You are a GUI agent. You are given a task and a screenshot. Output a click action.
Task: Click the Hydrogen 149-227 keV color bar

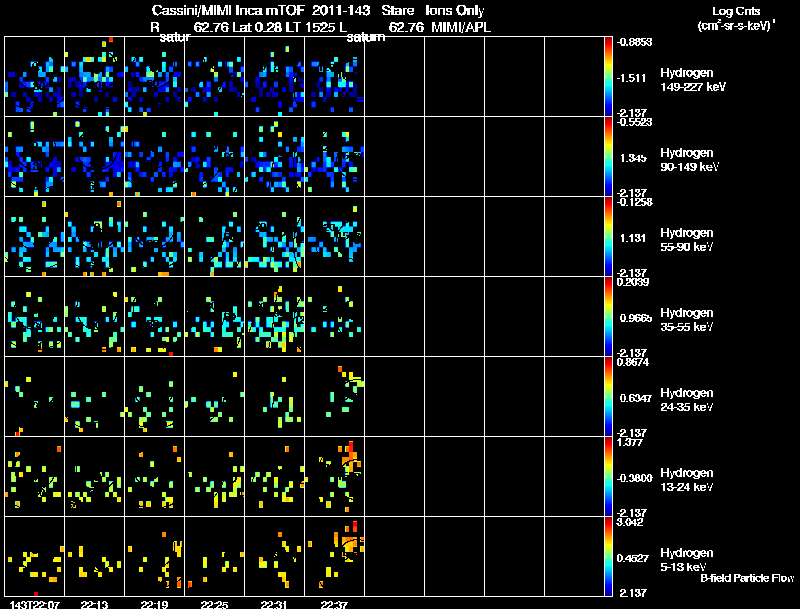[x=608, y=77]
